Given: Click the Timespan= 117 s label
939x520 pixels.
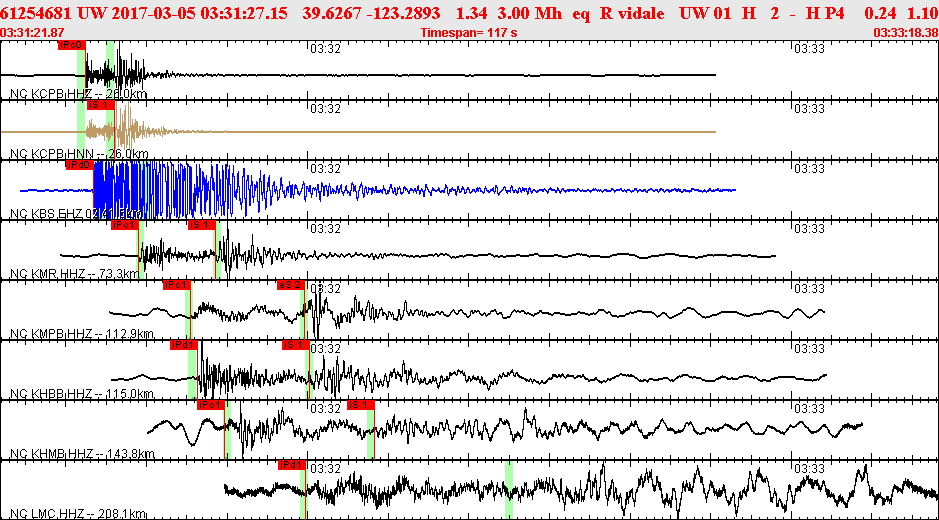Looking at the screenshot, I should (469, 32).
